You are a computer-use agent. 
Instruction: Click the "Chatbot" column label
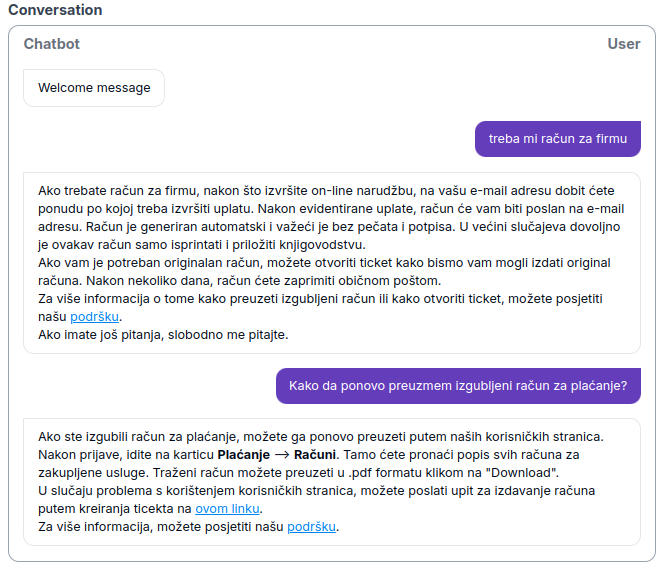(x=51, y=44)
